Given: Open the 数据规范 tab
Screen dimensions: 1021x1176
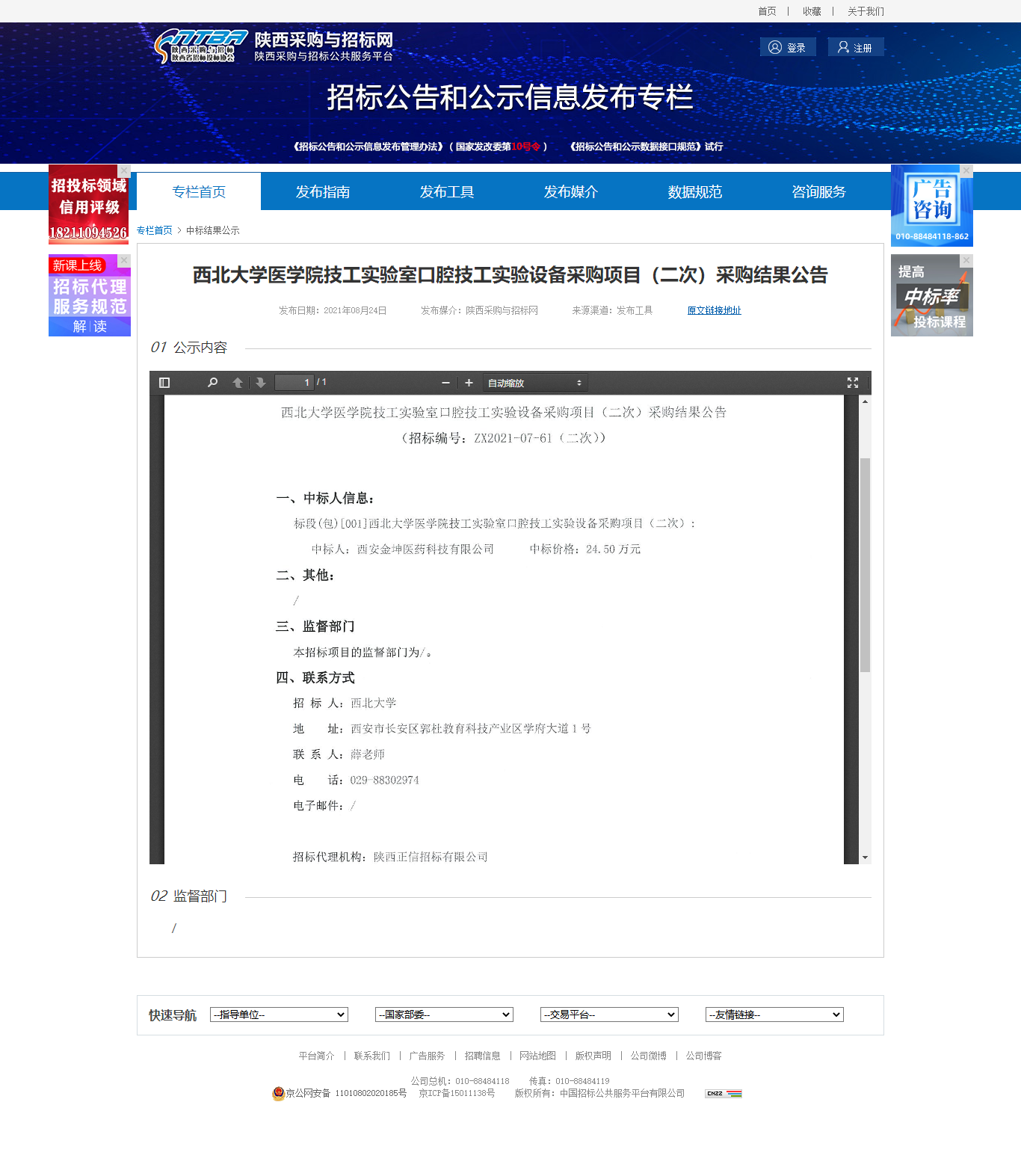Looking at the screenshot, I should click(695, 192).
